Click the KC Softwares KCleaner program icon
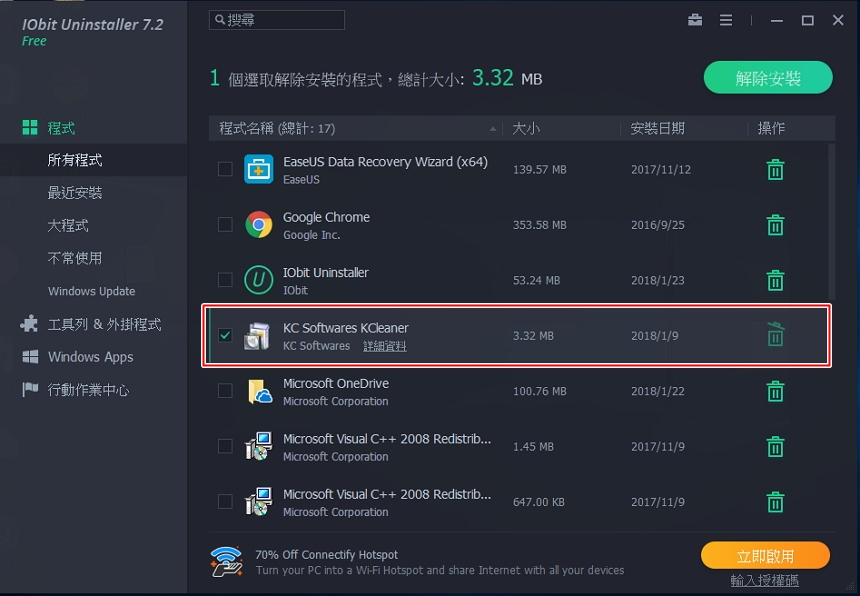 tap(257, 336)
